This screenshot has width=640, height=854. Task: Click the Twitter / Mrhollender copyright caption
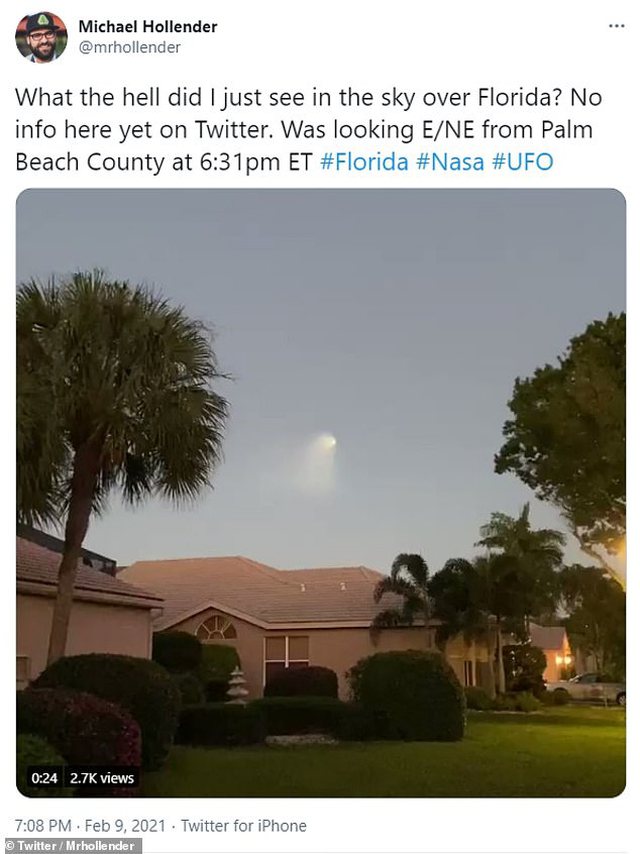tap(70, 846)
